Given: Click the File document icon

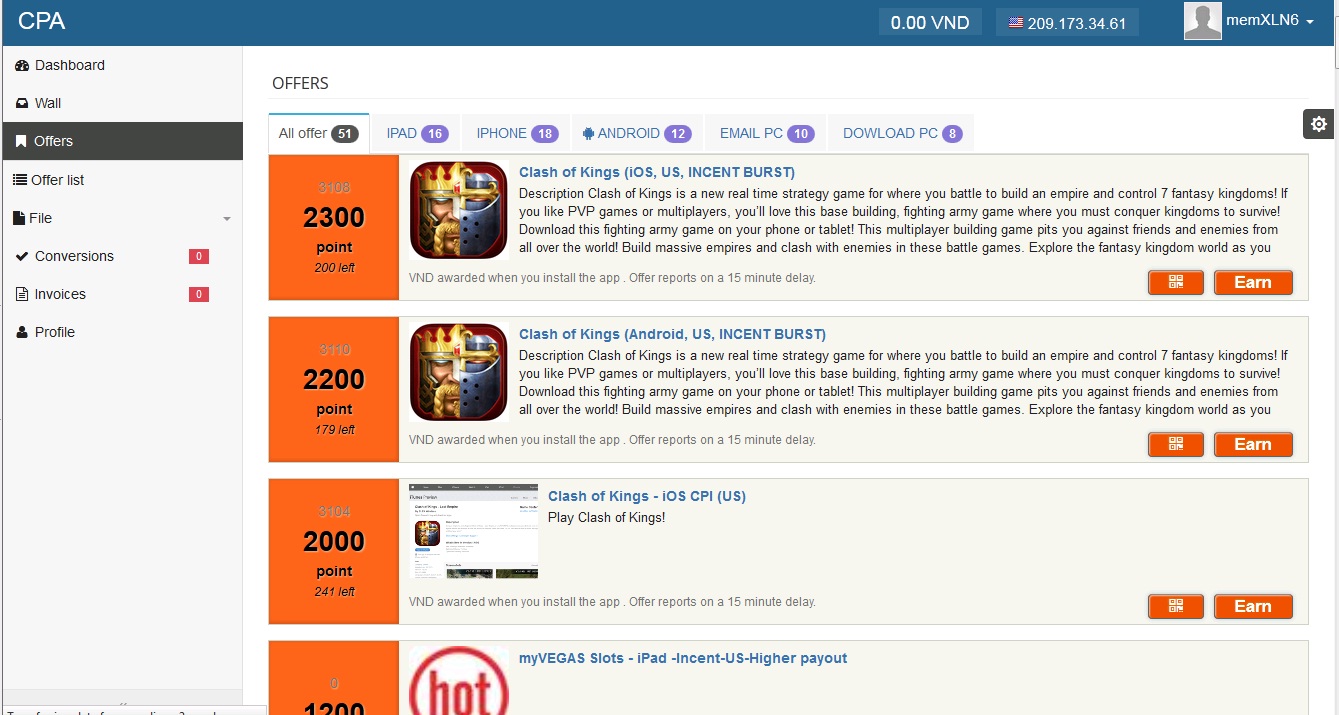Looking at the screenshot, I should click(x=19, y=218).
